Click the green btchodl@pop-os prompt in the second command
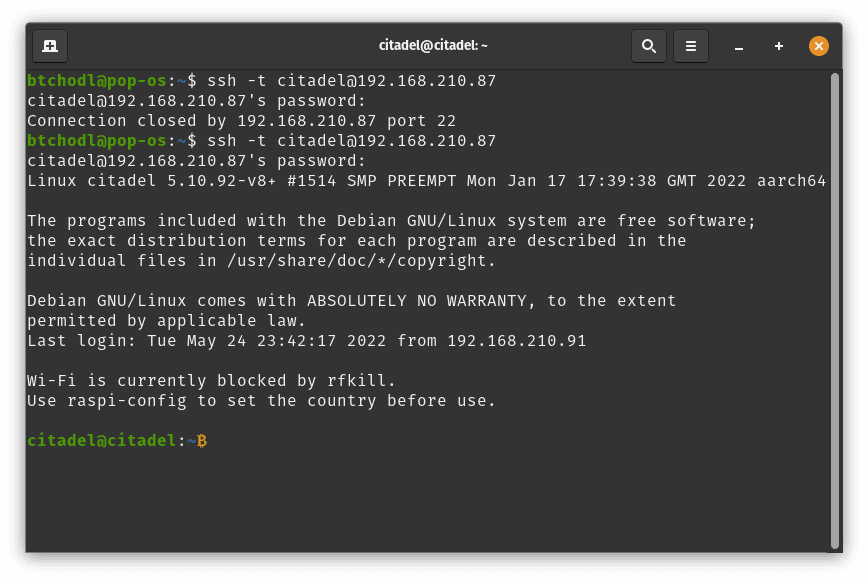 [97, 141]
